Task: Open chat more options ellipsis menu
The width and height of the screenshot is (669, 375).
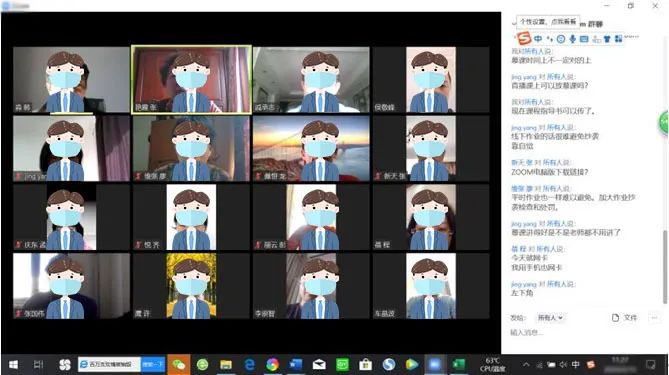Action: tap(655, 317)
